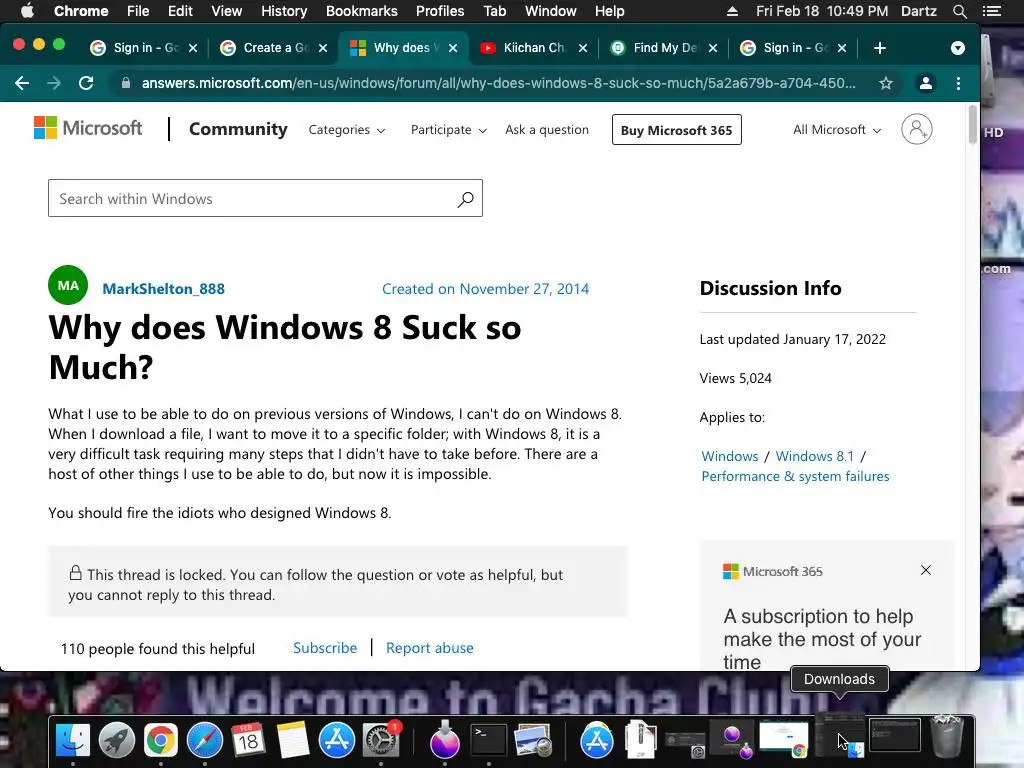Open Notes from the Dock
Viewport: 1024px width, 768px height.
(x=292, y=740)
